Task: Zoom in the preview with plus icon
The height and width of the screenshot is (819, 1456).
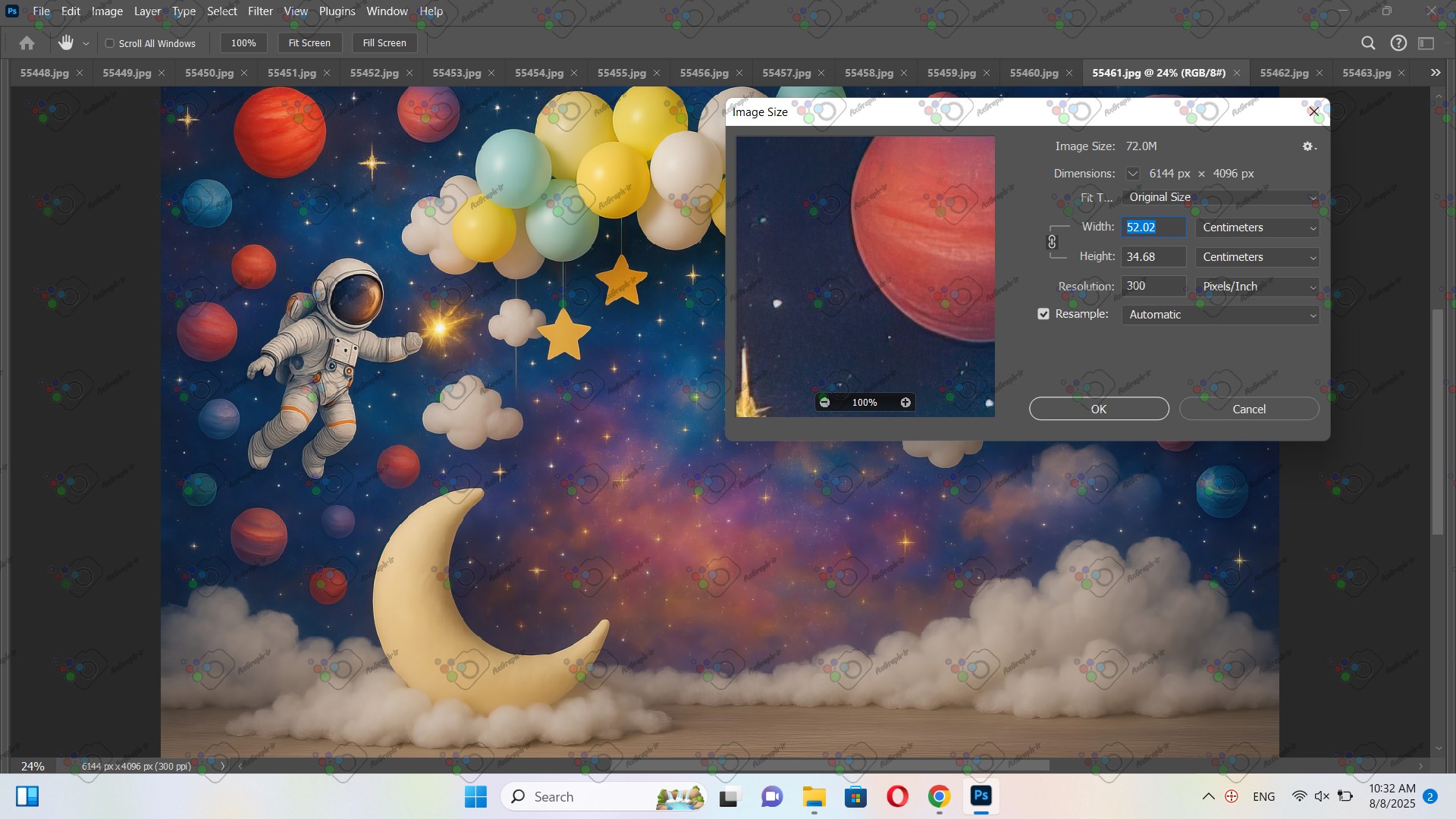Action: (x=905, y=403)
